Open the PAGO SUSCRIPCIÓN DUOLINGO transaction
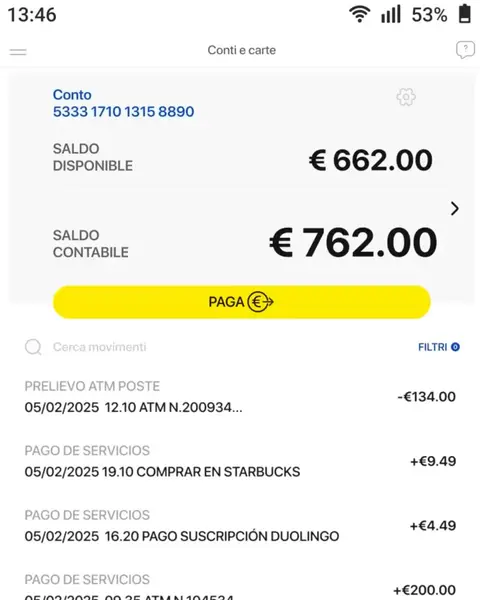Screen dimensions: 480x600 (240, 525)
